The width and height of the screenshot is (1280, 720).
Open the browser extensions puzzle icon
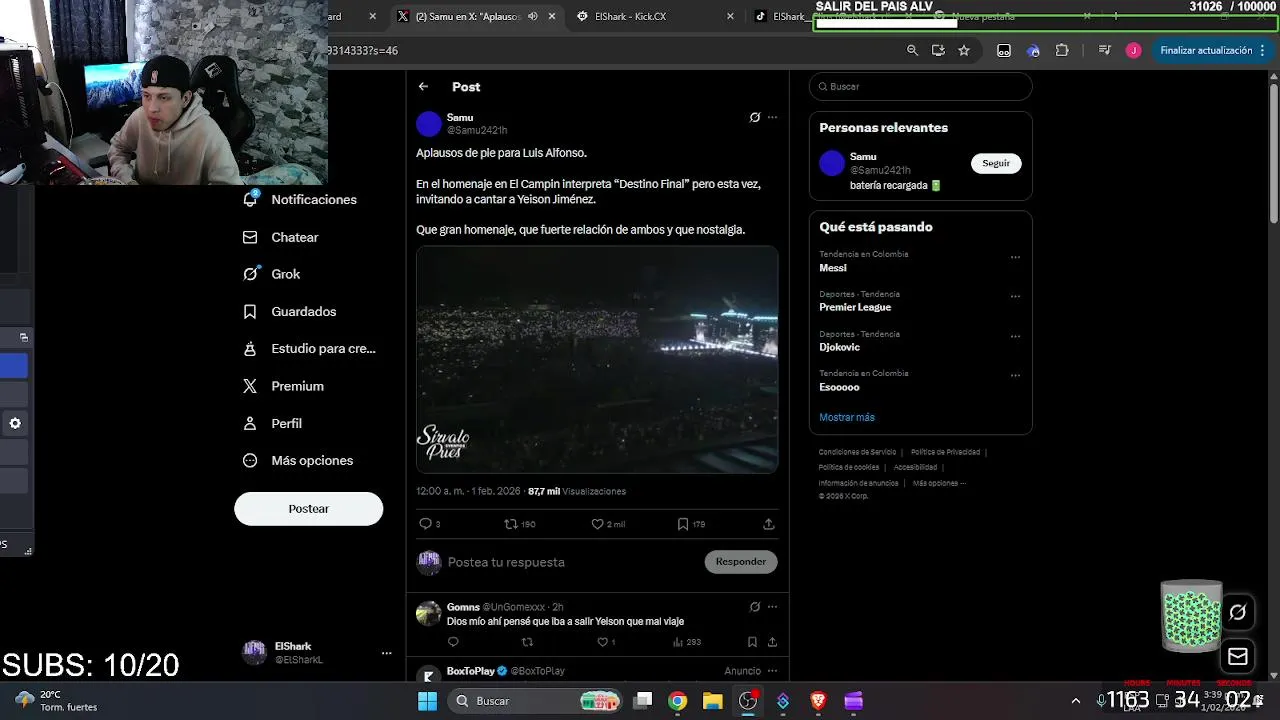tap(1062, 50)
